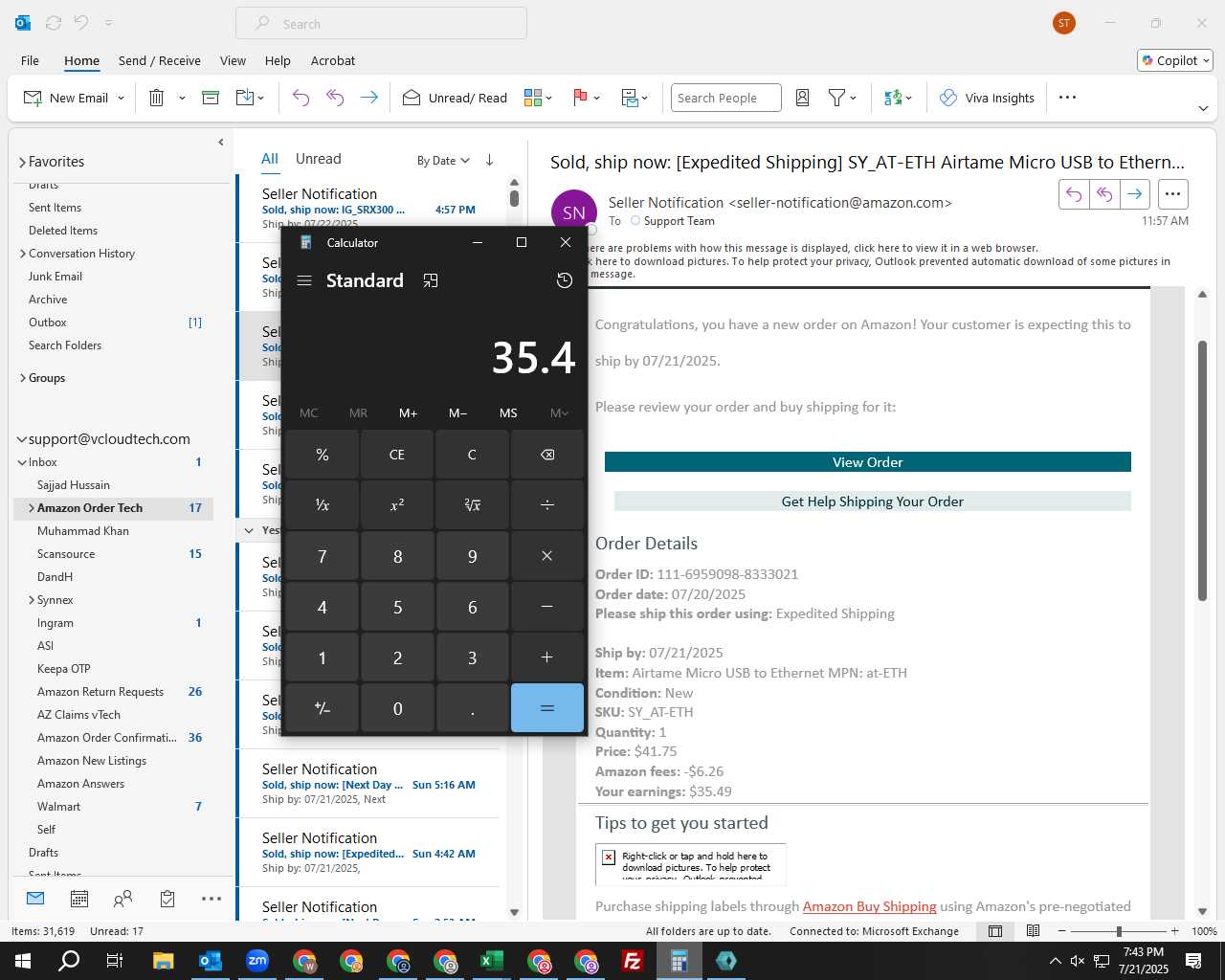Toggle sign with Calculator plus-minus key
Viewport: 1225px width, 980px height.
coord(323,708)
